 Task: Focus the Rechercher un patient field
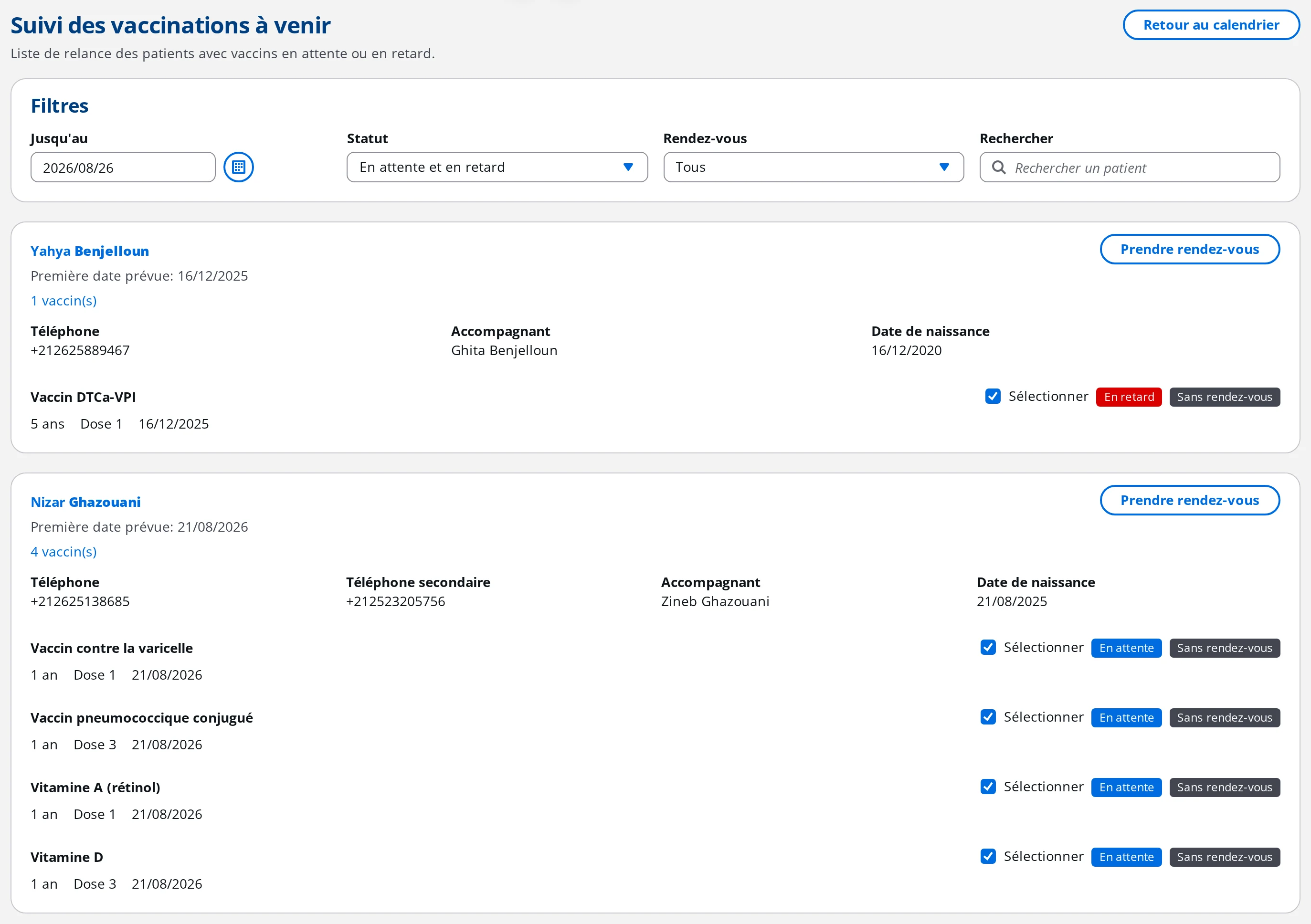tap(1130, 167)
